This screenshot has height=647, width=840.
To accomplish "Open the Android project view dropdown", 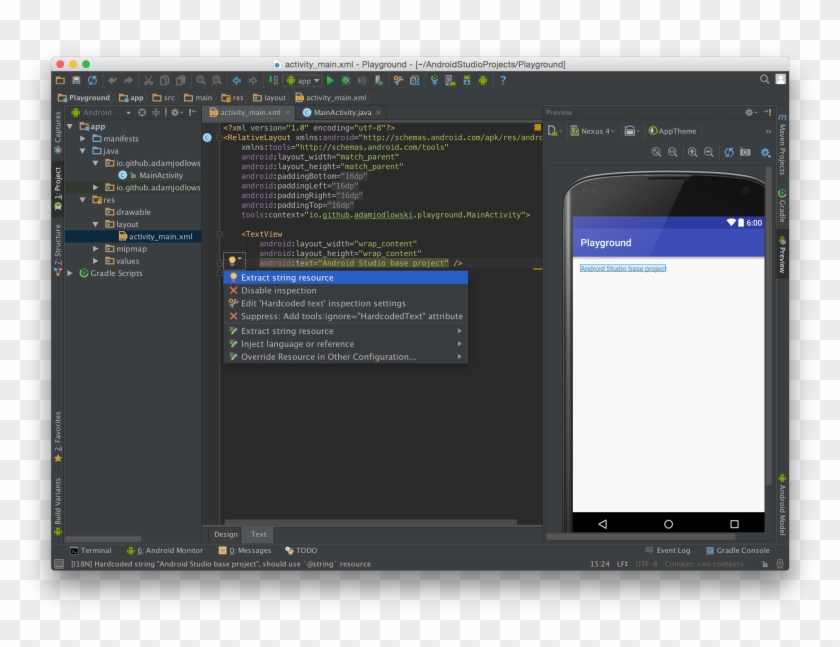I will pos(101,112).
